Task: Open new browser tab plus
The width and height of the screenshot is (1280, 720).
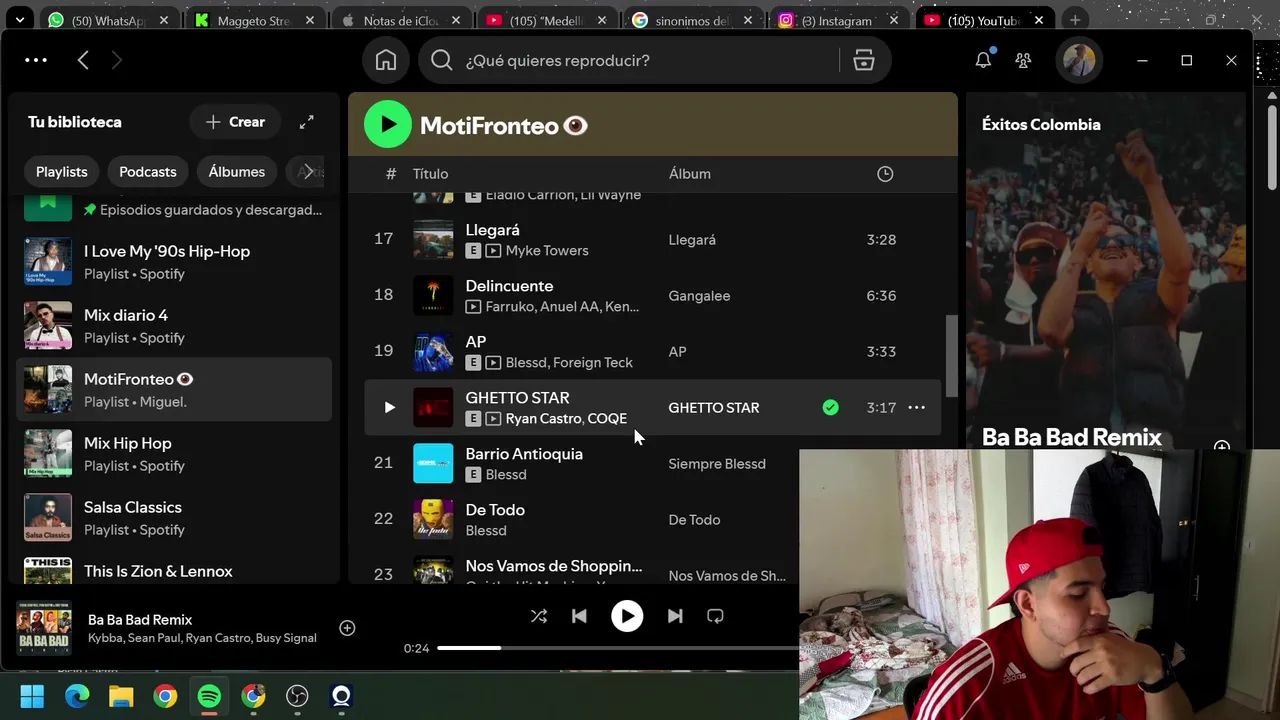Action: 1074,20
